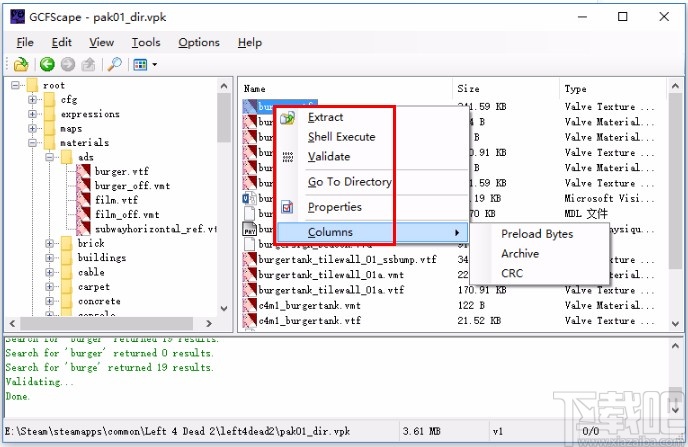Click the package path in status bar

pos(178,431)
